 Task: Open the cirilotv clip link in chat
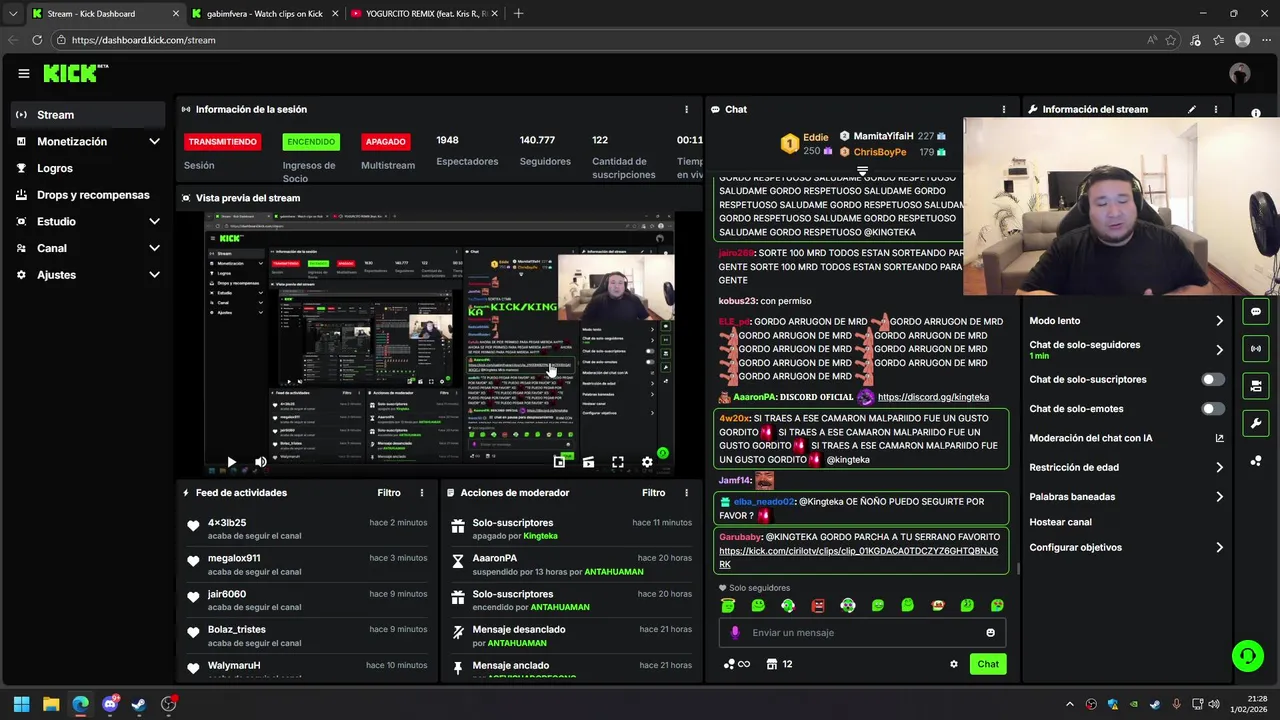pos(858,558)
